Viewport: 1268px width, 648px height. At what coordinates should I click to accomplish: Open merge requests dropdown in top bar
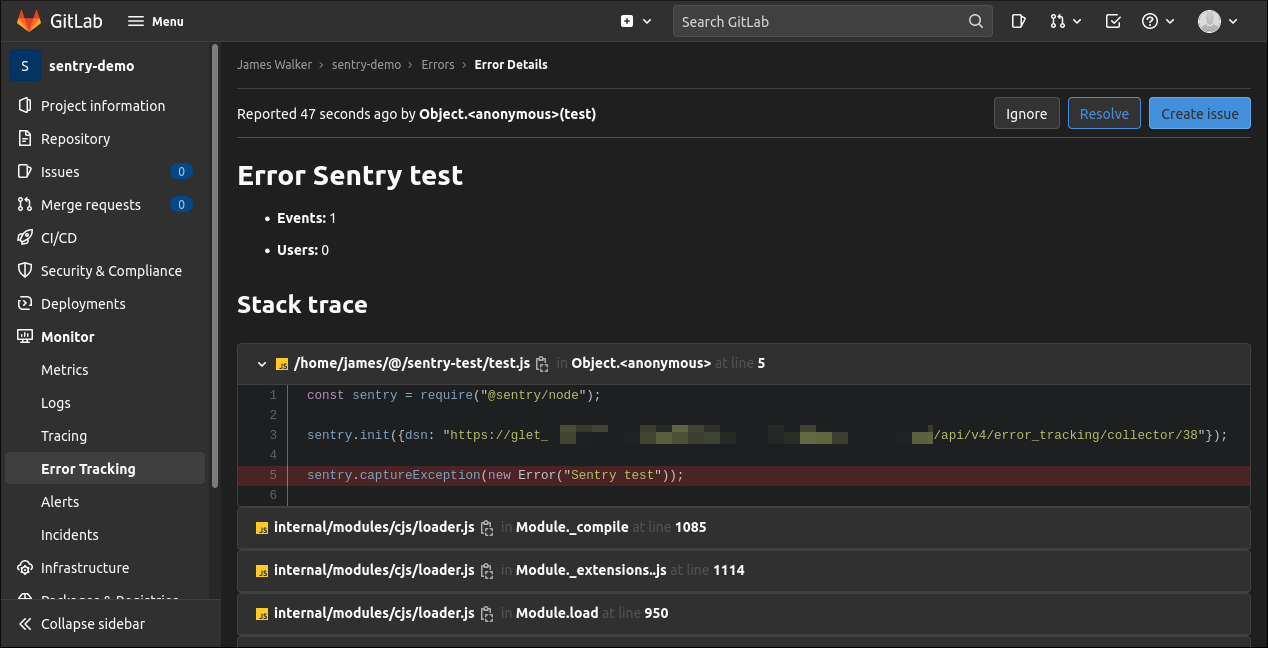[x=1066, y=21]
